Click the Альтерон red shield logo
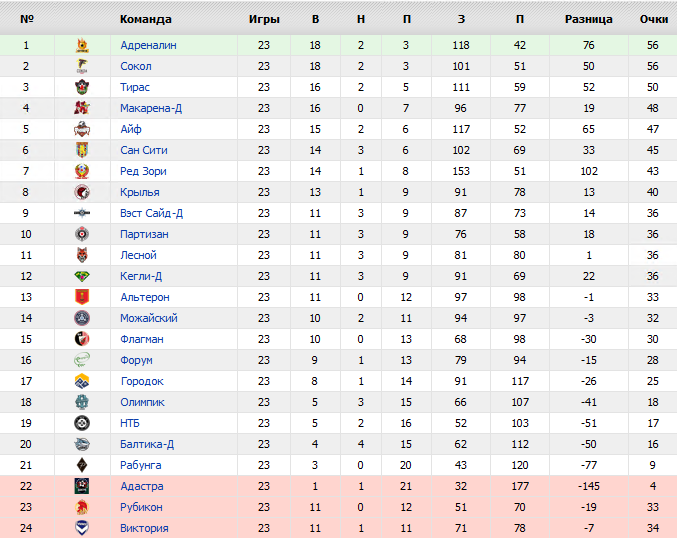Image resolution: width=677 pixels, height=538 pixels. 82,297
